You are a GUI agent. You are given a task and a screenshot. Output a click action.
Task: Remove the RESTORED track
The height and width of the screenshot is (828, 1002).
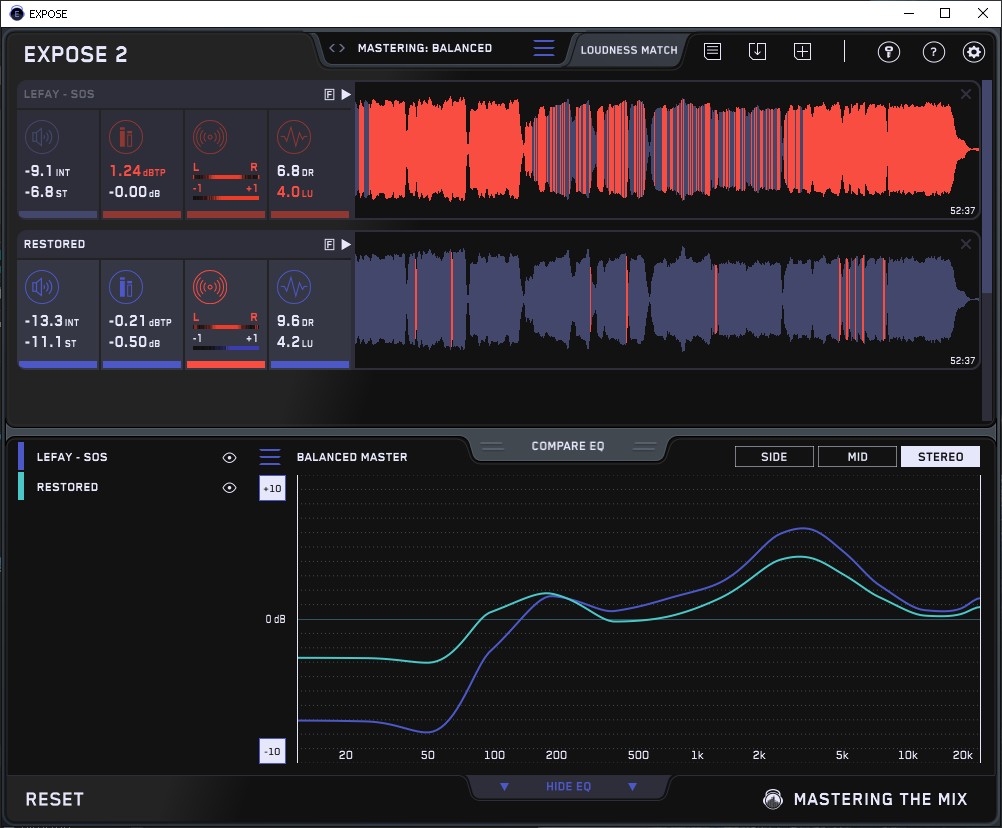click(x=966, y=245)
